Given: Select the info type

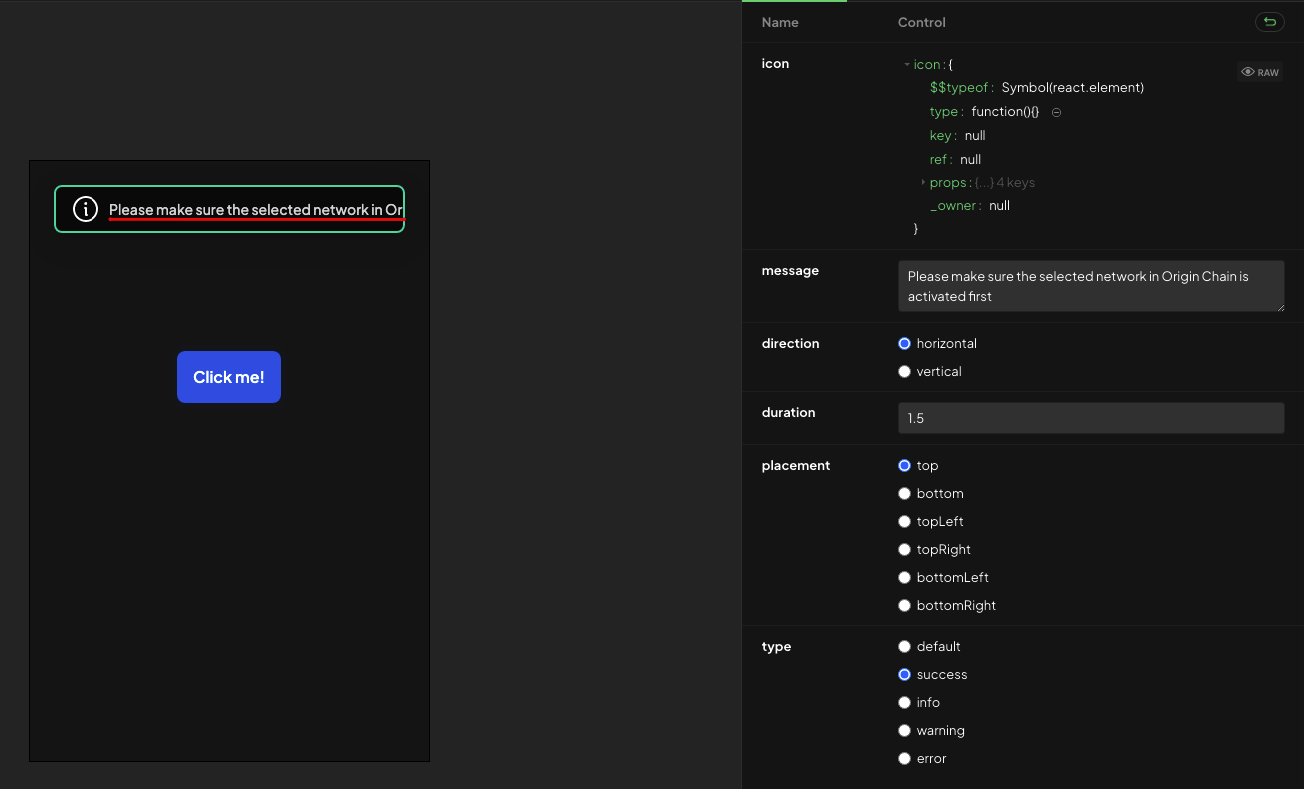Looking at the screenshot, I should coord(904,702).
